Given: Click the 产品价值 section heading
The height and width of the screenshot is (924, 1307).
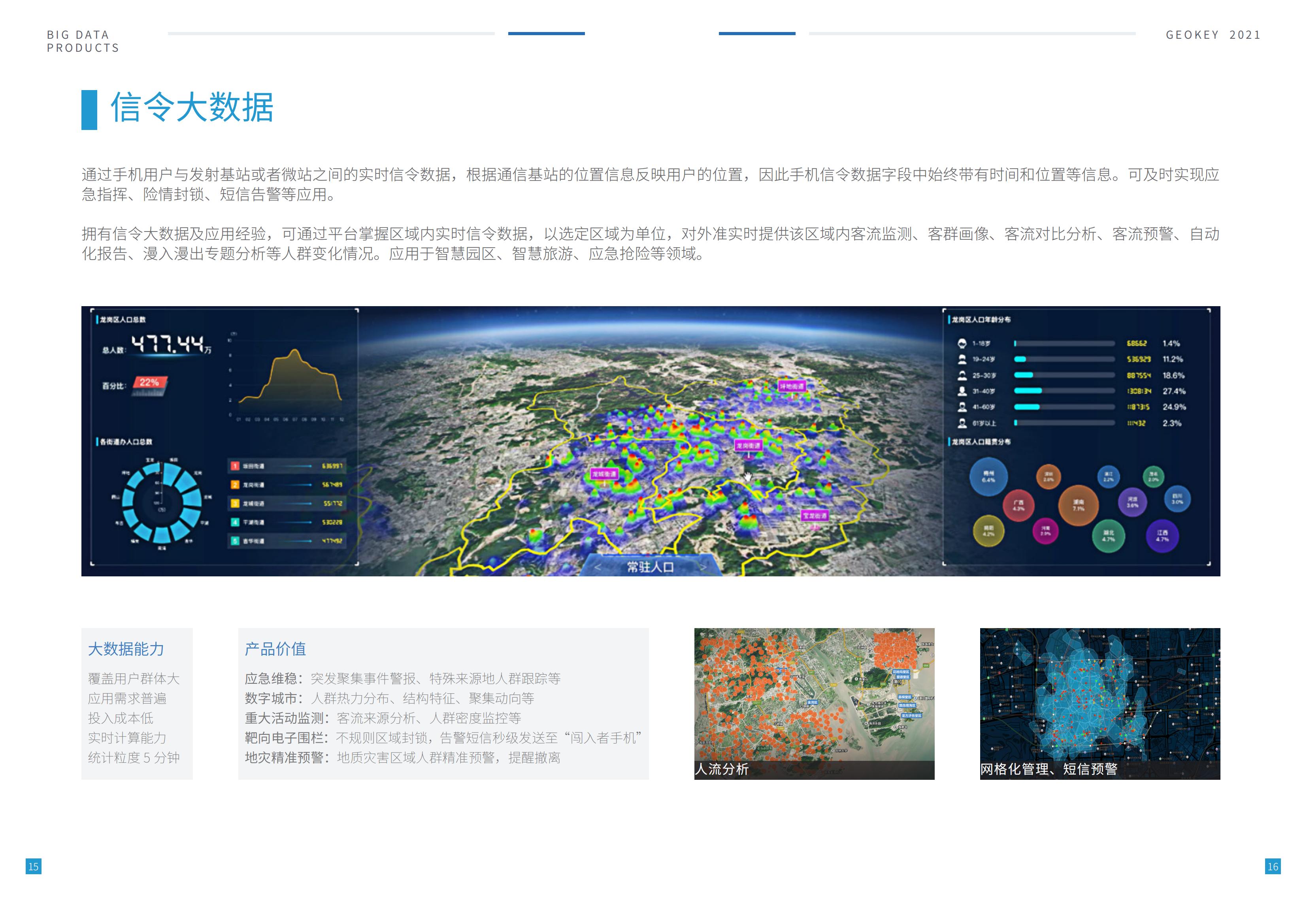Looking at the screenshot, I should [275, 649].
